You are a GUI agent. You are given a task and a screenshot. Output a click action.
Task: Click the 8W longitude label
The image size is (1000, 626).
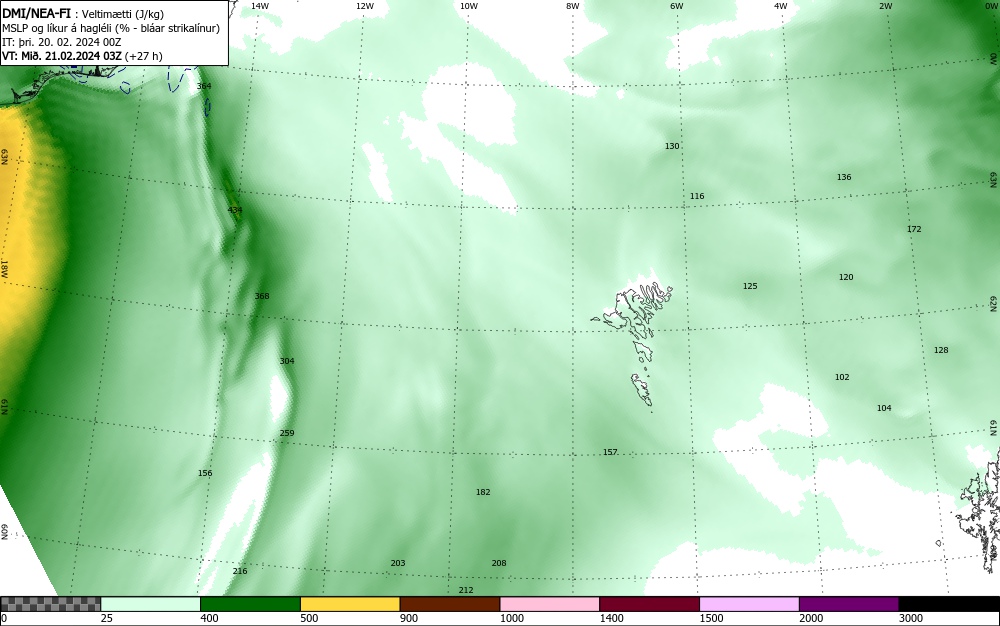(x=573, y=6)
